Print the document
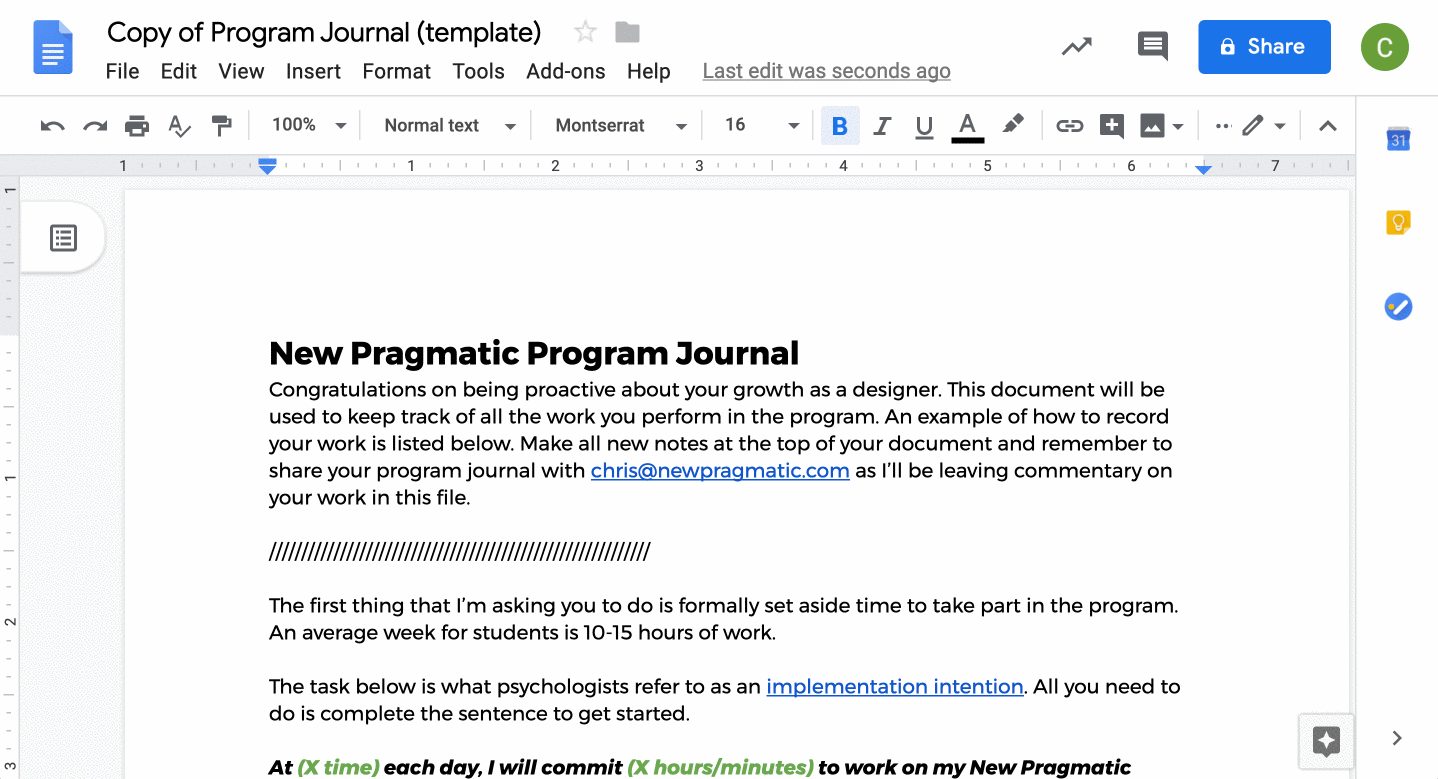This screenshot has height=779, width=1438. point(137,126)
